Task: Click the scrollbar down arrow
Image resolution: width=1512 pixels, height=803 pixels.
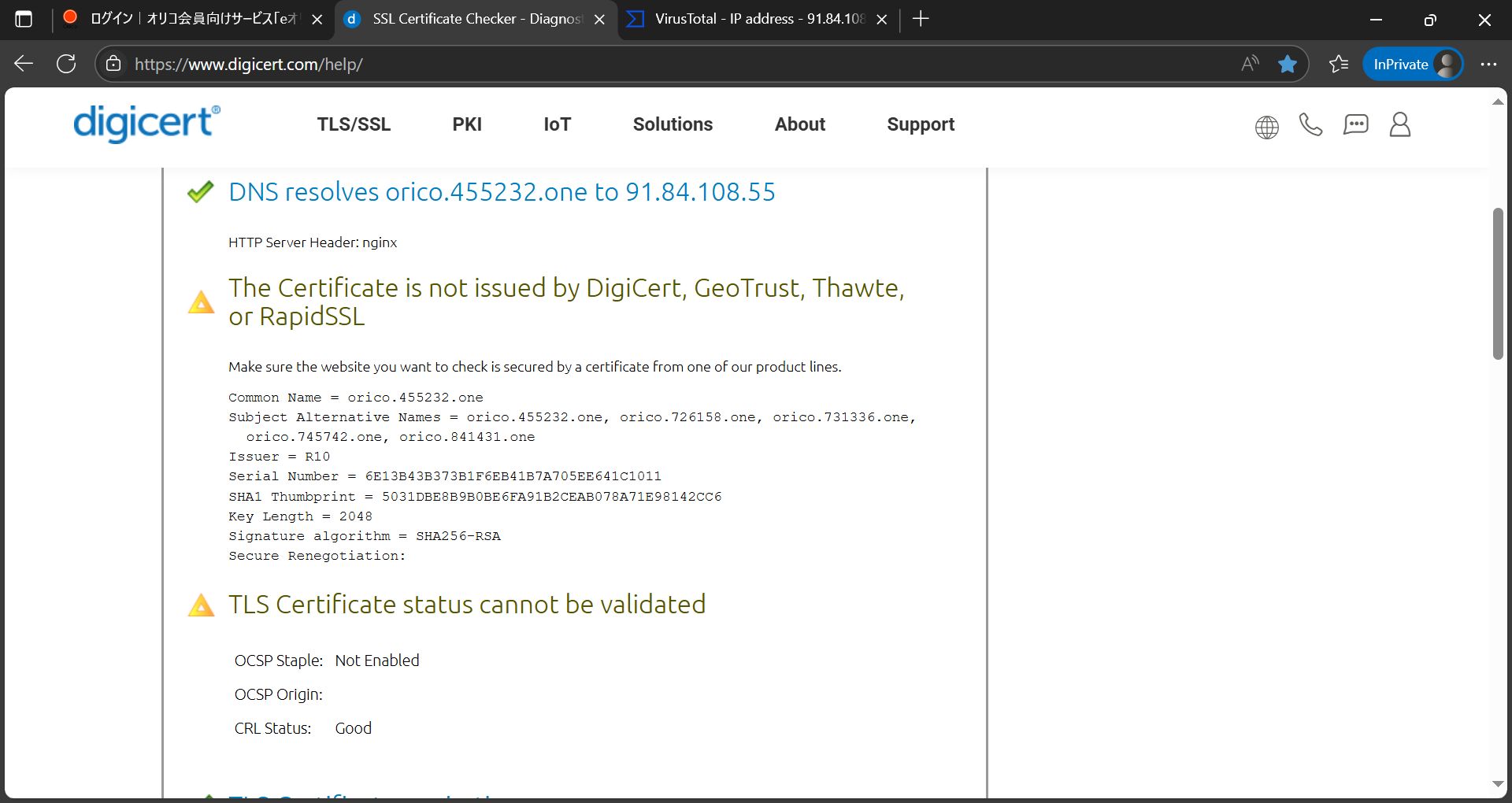Action: [1498, 784]
